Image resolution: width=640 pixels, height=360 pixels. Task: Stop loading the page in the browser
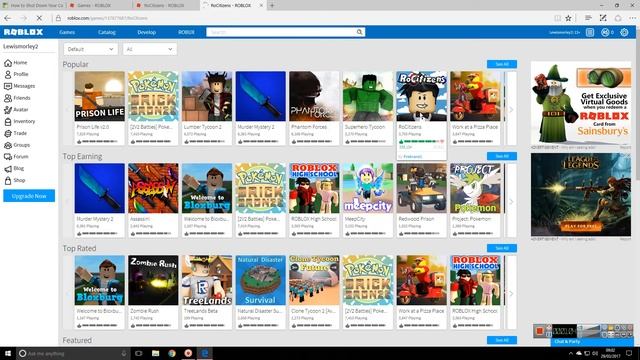[39, 18]
